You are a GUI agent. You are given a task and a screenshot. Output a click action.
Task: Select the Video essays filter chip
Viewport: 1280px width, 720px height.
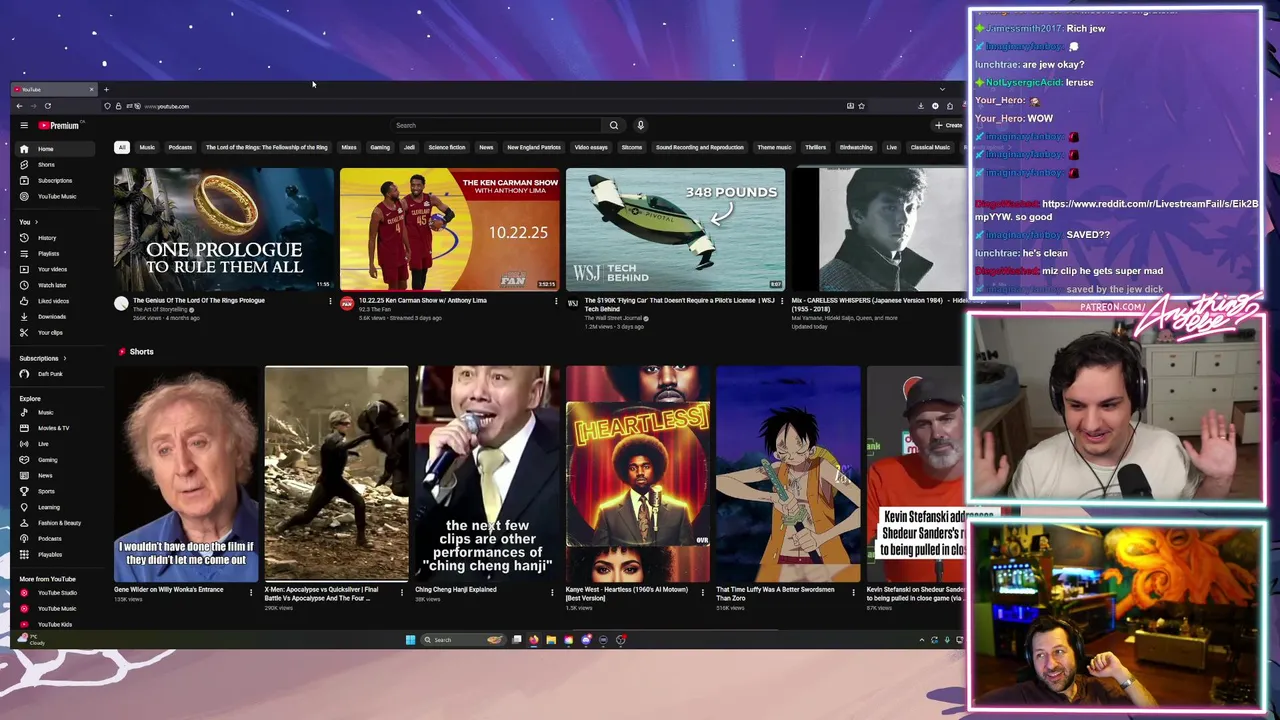[591, 147]
